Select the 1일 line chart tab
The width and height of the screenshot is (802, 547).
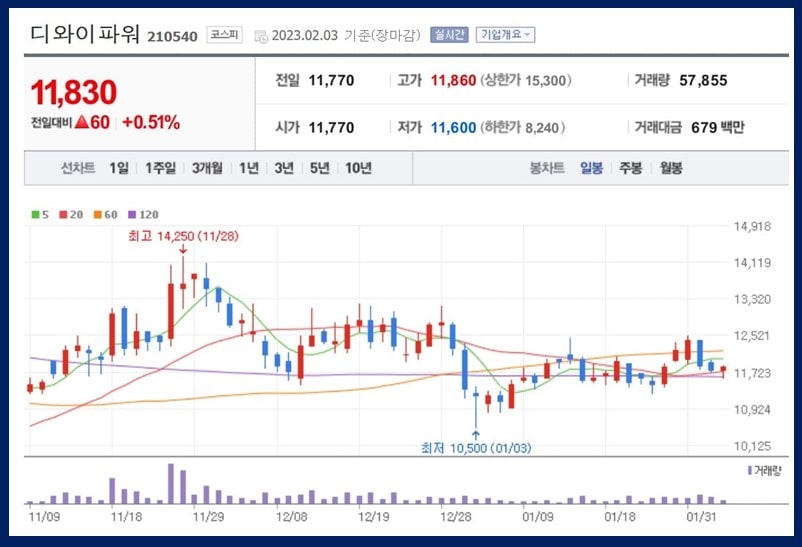tap(119, 168)
